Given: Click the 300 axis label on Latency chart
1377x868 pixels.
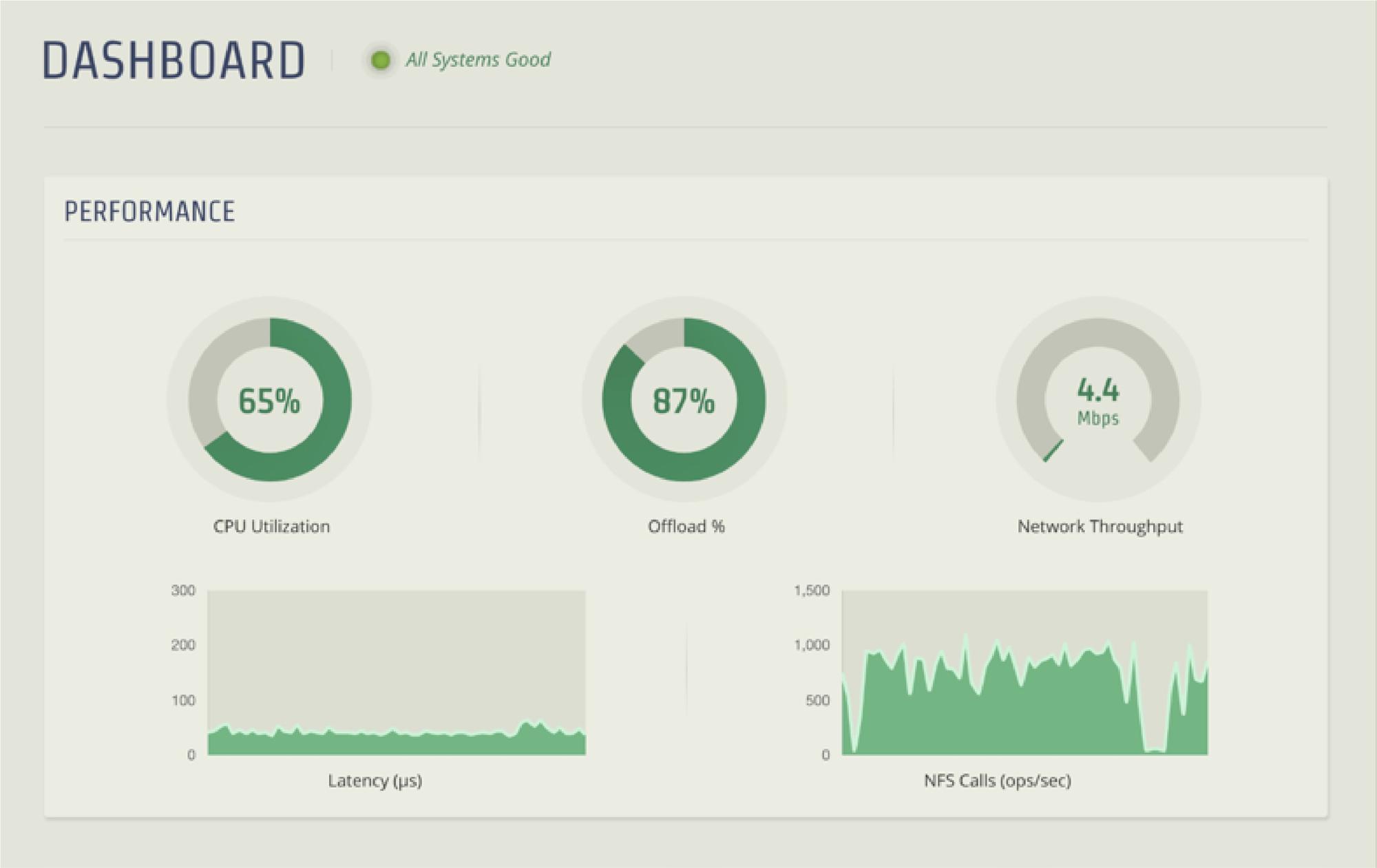Looking at the screenshot, I should (183, 591).
